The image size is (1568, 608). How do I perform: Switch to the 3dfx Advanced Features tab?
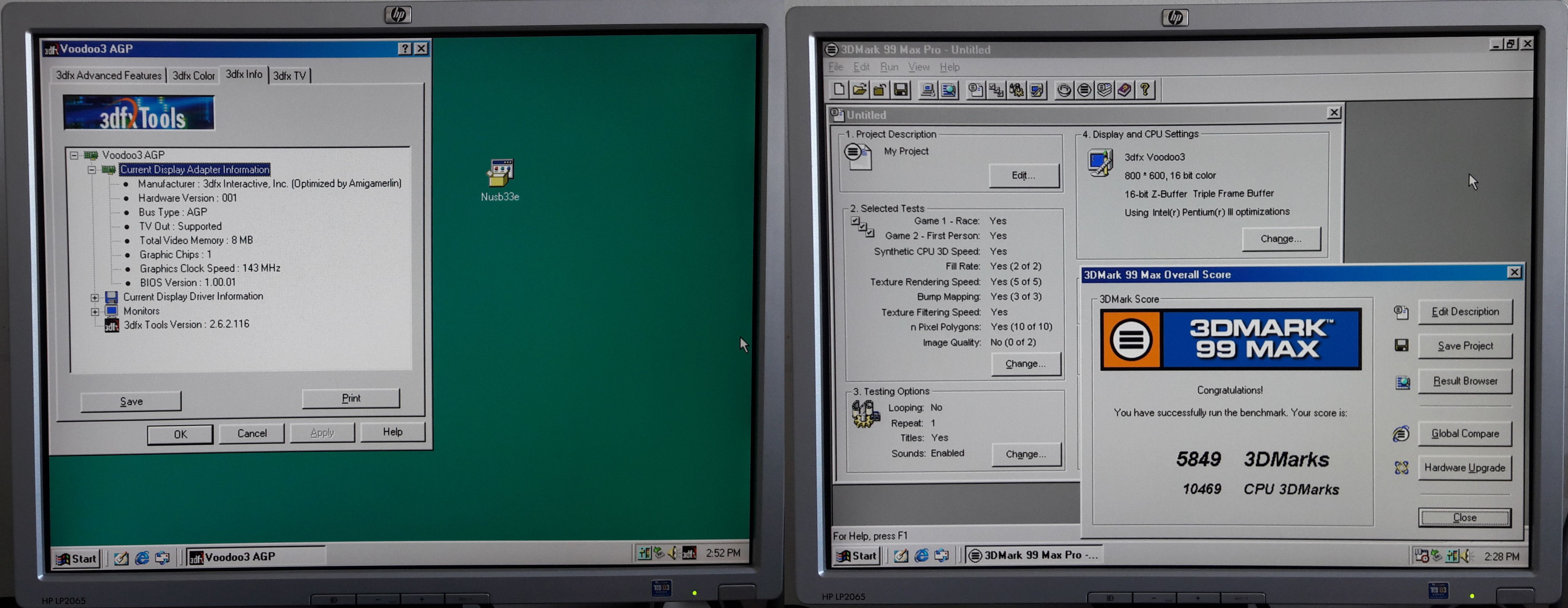point(109,75)
